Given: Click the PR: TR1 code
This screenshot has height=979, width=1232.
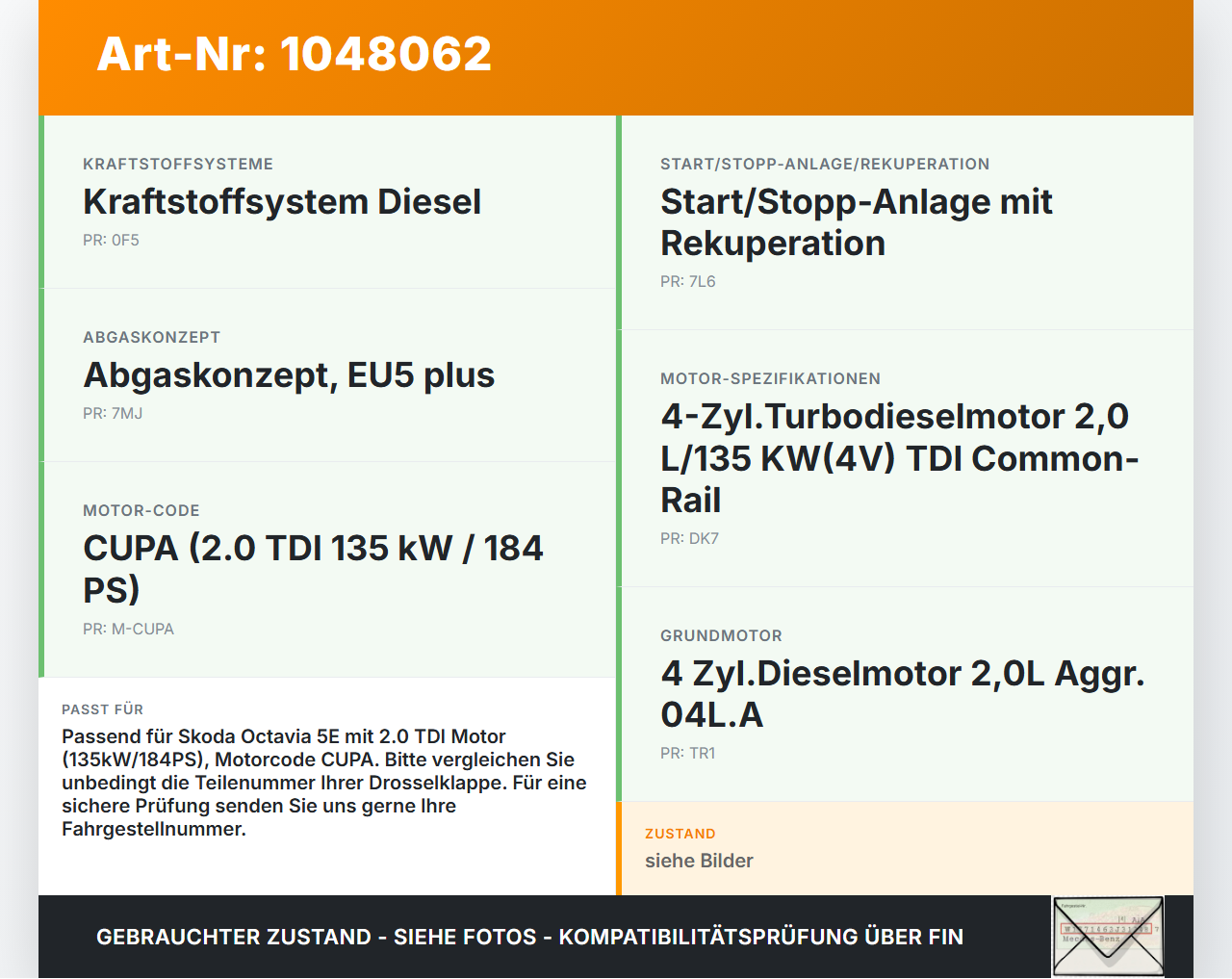Looking at the screenshot, I should (688, 754).
